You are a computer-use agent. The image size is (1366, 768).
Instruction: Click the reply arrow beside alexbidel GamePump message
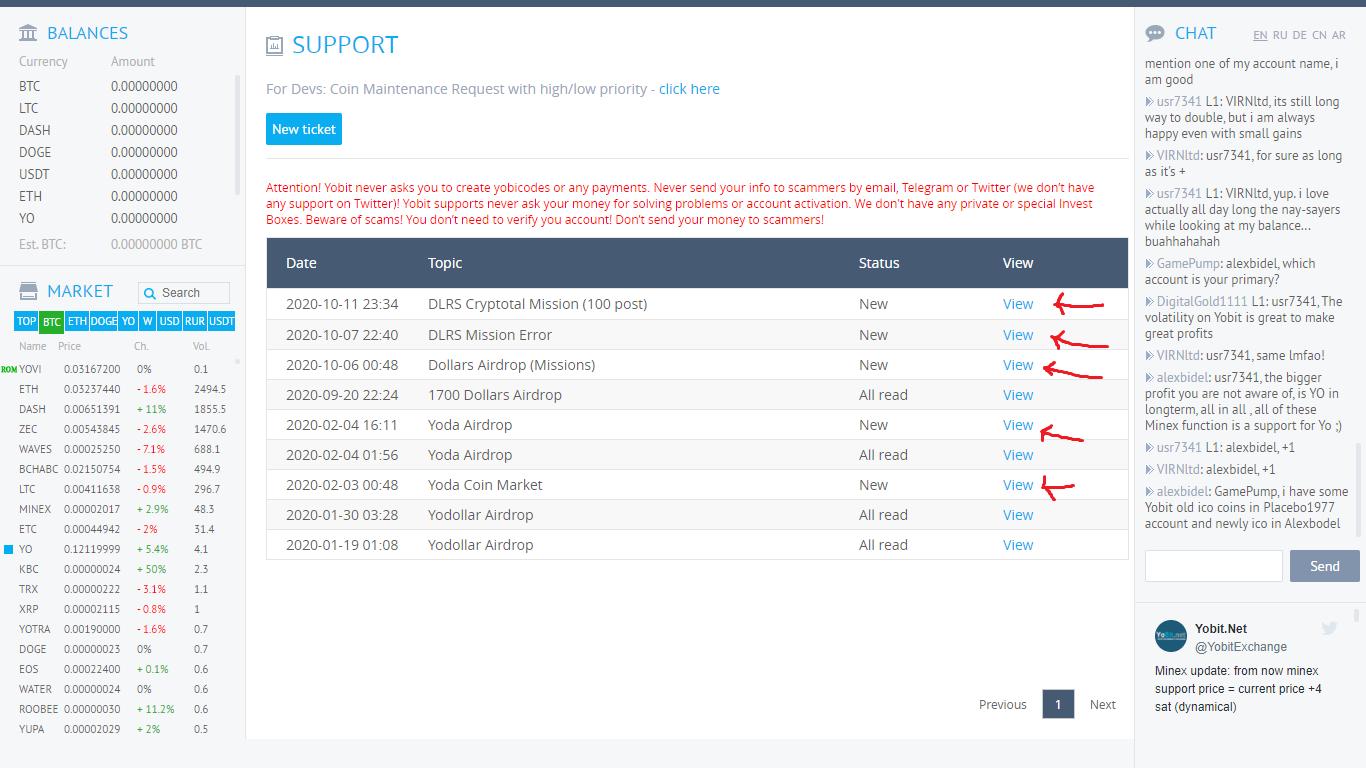(1149, 492)
